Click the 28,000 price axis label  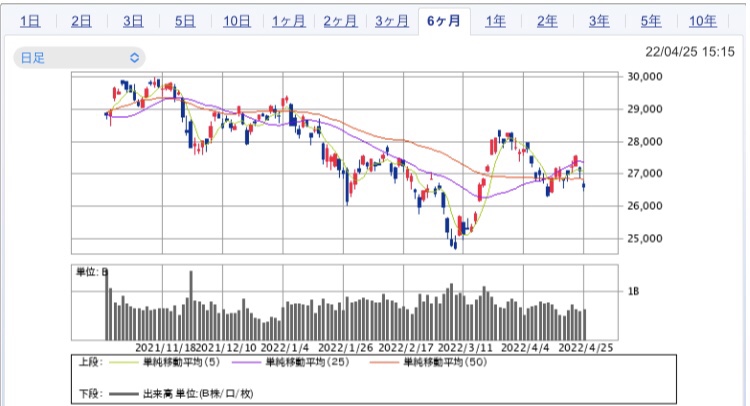pos(644,142)
